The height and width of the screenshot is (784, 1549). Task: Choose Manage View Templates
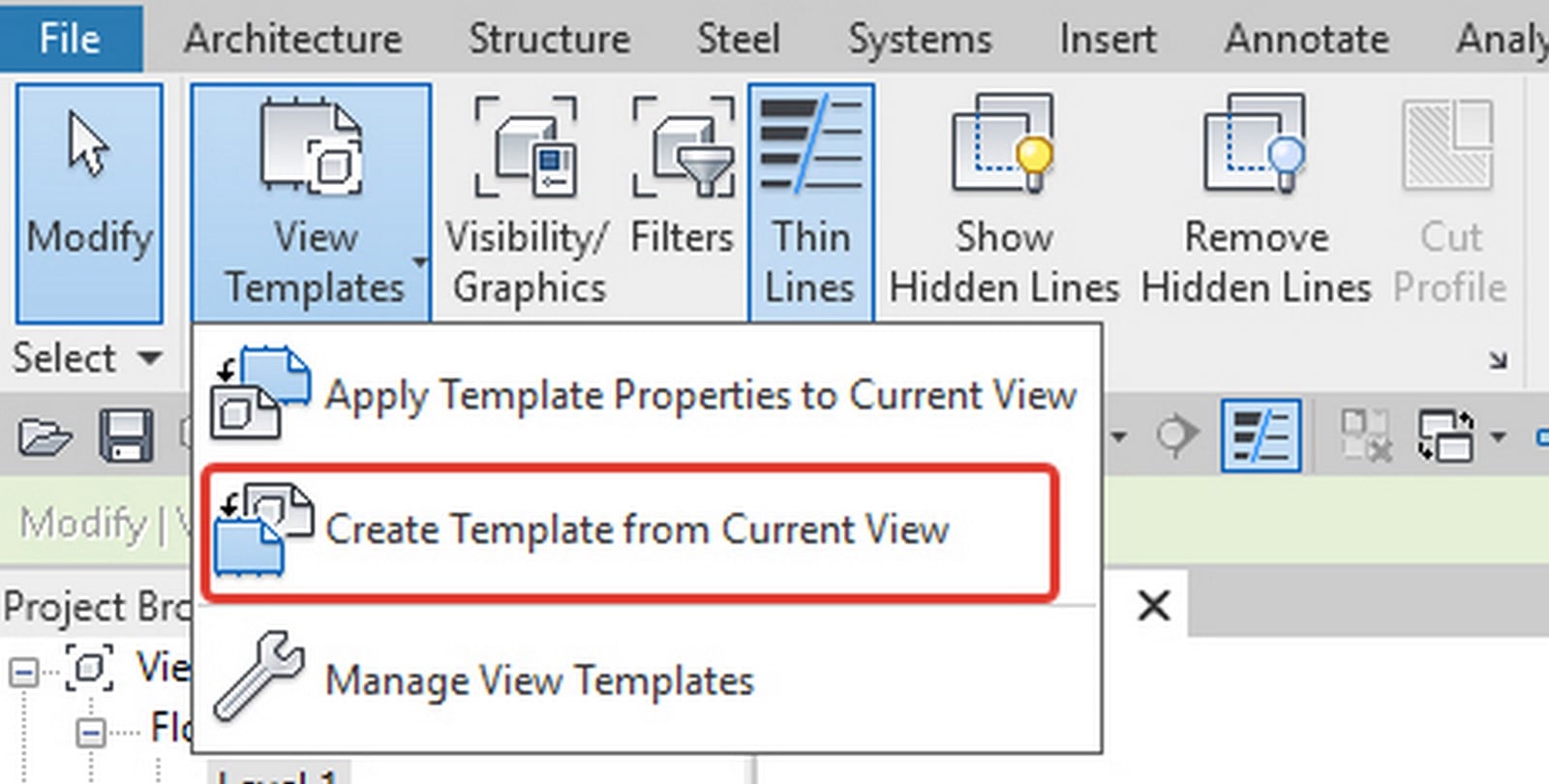647,680
